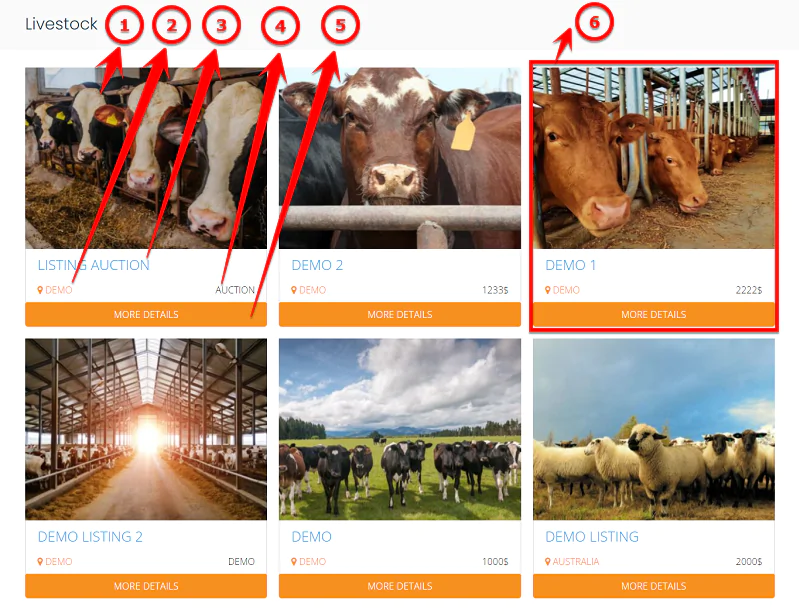
Task: Open the sheep flock photo thumbnail
Action: coord(654,430)
